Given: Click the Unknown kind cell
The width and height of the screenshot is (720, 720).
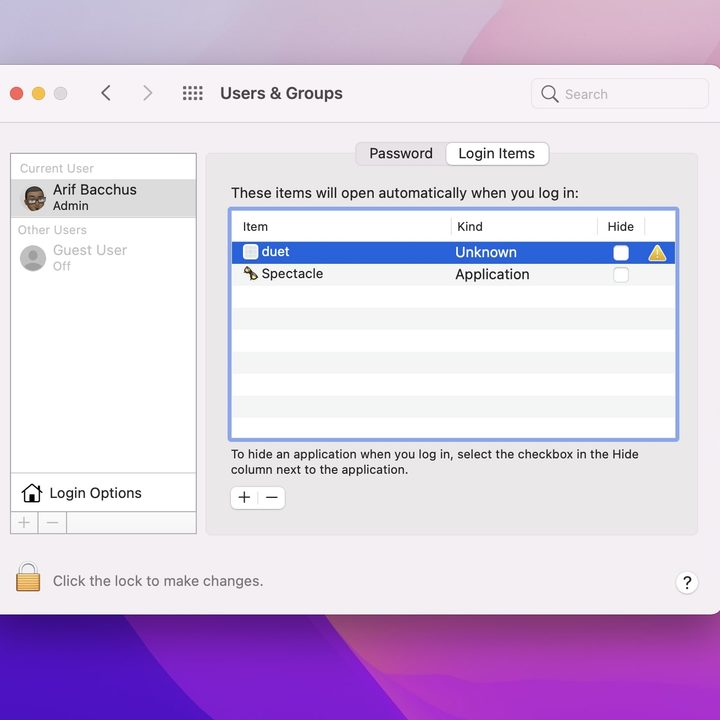Looking at the screenshot, I should (x=486, y=252).
